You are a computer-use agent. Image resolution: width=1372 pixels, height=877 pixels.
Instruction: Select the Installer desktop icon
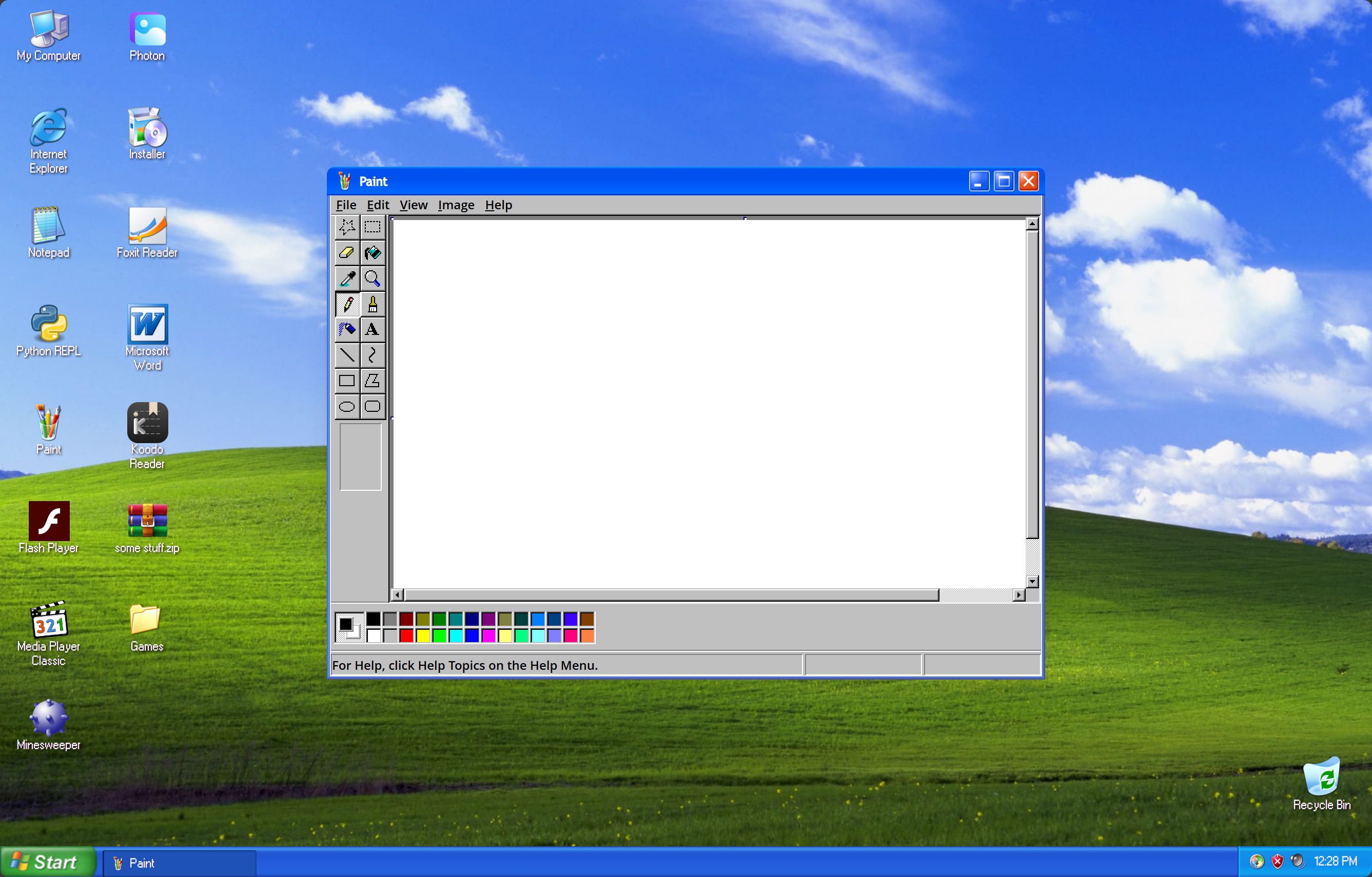pos(148,134)
